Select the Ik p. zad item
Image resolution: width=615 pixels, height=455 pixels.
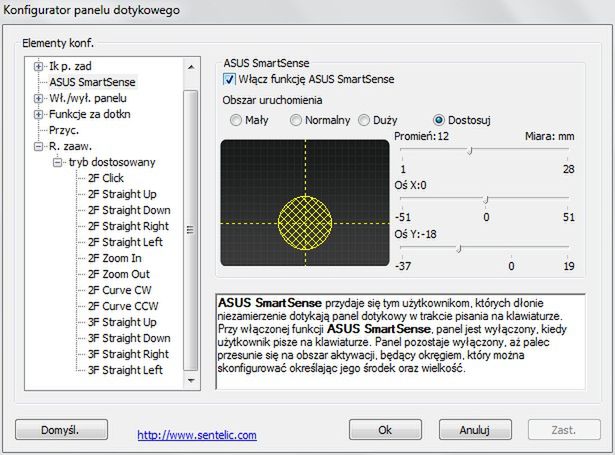click(x=70, y=66)
